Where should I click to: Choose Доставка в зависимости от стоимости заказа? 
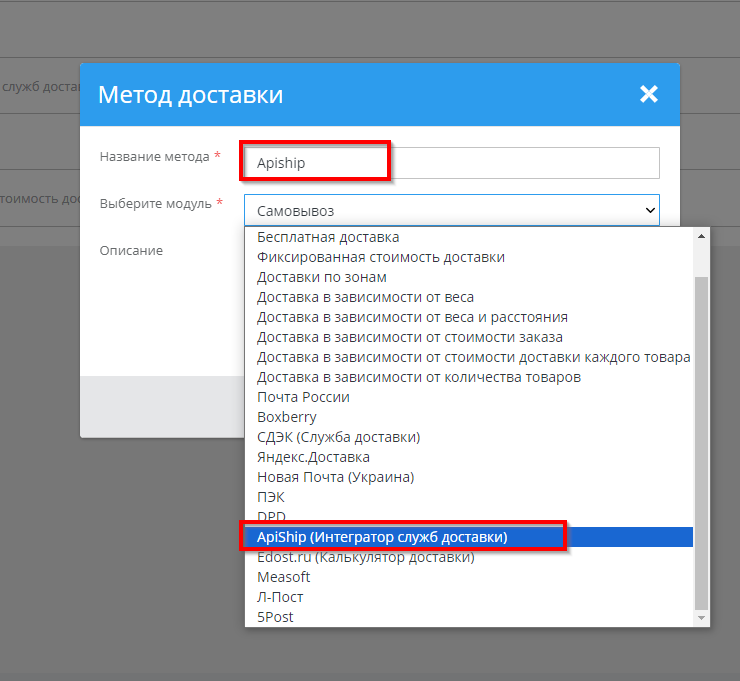pyautogui.click(x=409, y=337)
